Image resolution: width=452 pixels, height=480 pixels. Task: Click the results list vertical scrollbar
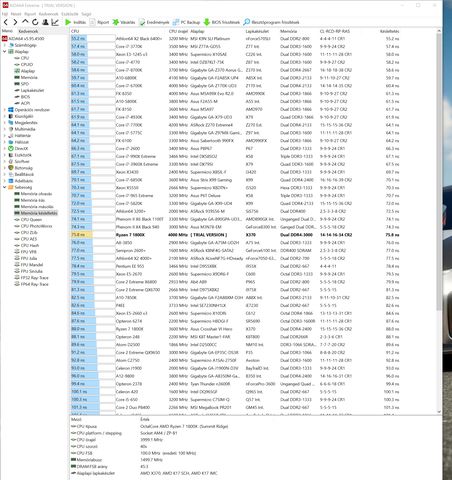click(x=439, y=221)
